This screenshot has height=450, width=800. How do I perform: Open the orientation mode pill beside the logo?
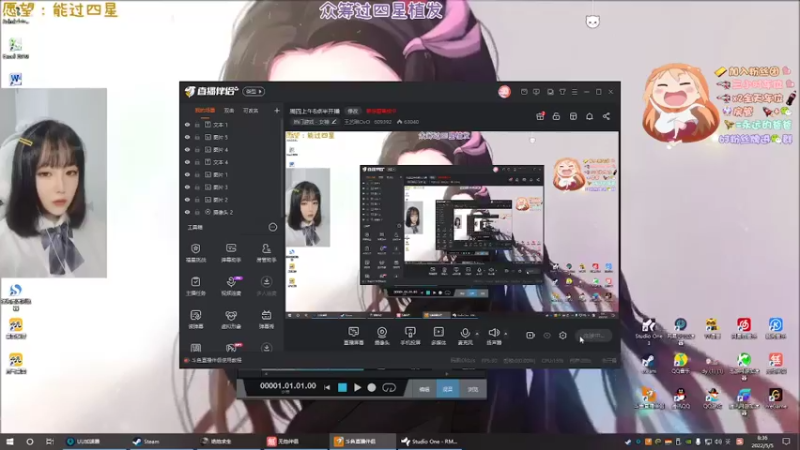(254, 91)
